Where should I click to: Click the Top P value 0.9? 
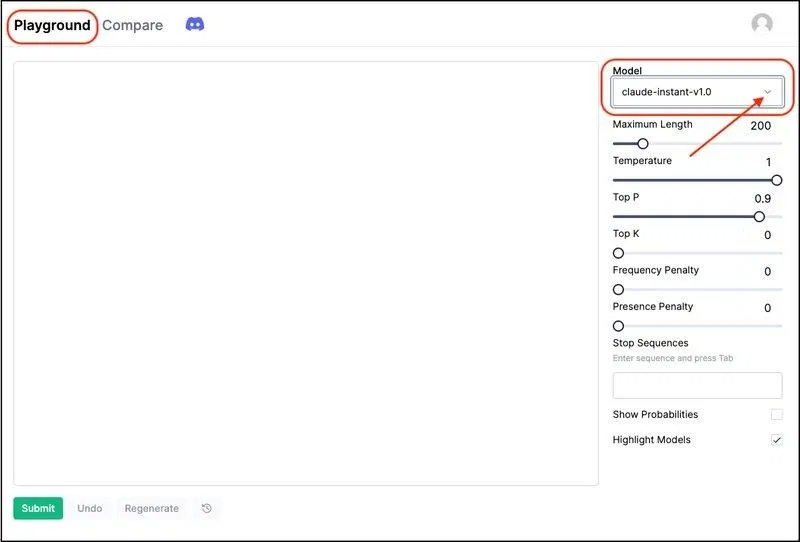pos(763,199)
